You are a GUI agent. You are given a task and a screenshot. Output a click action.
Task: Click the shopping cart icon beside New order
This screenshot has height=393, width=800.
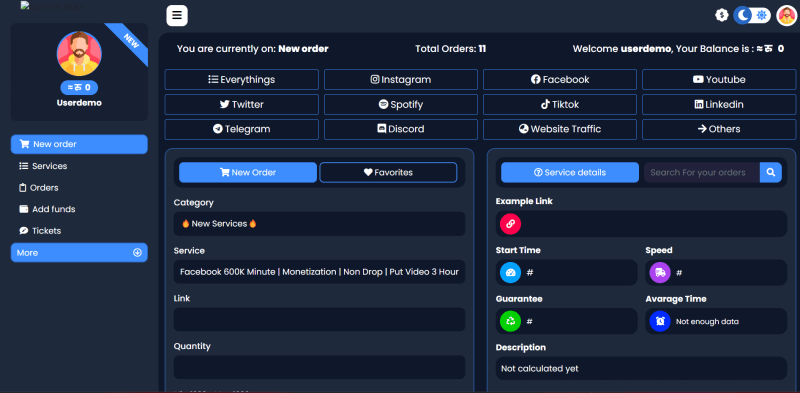[24, 144]
